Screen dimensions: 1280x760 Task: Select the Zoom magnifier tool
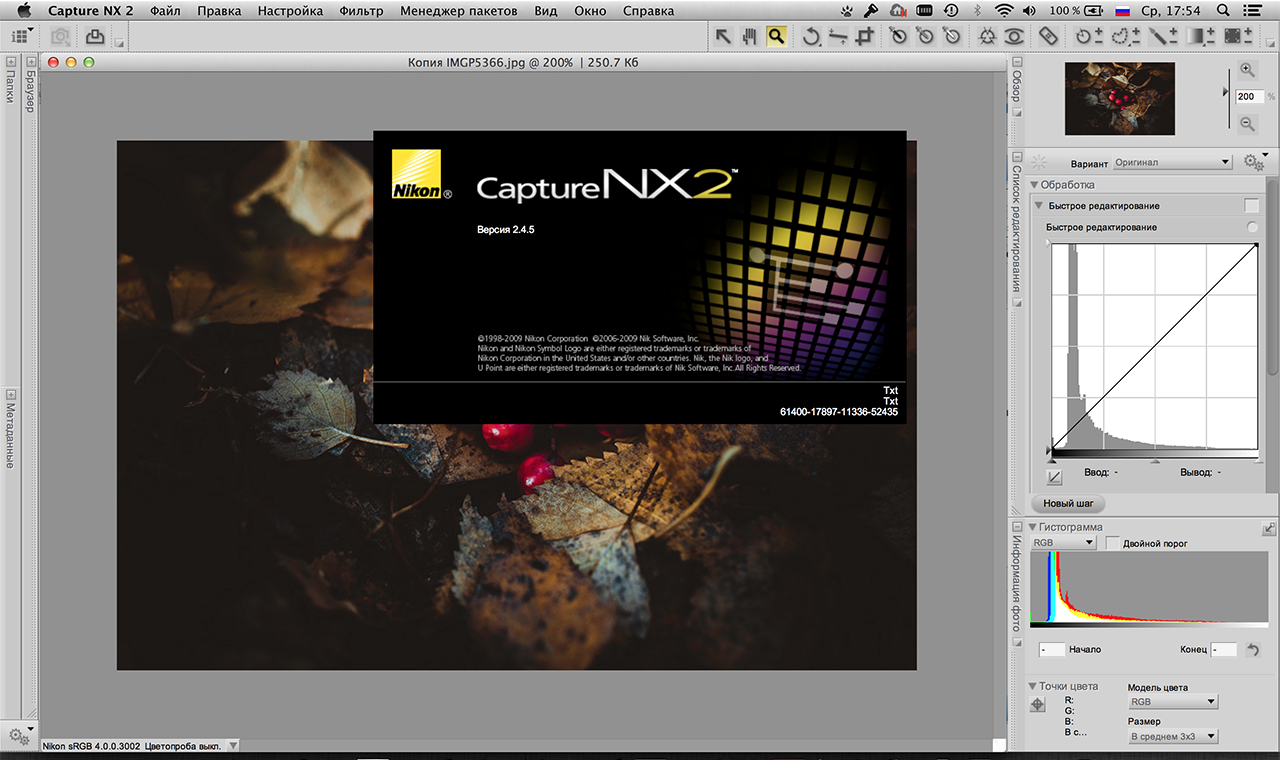coord(776,37)
